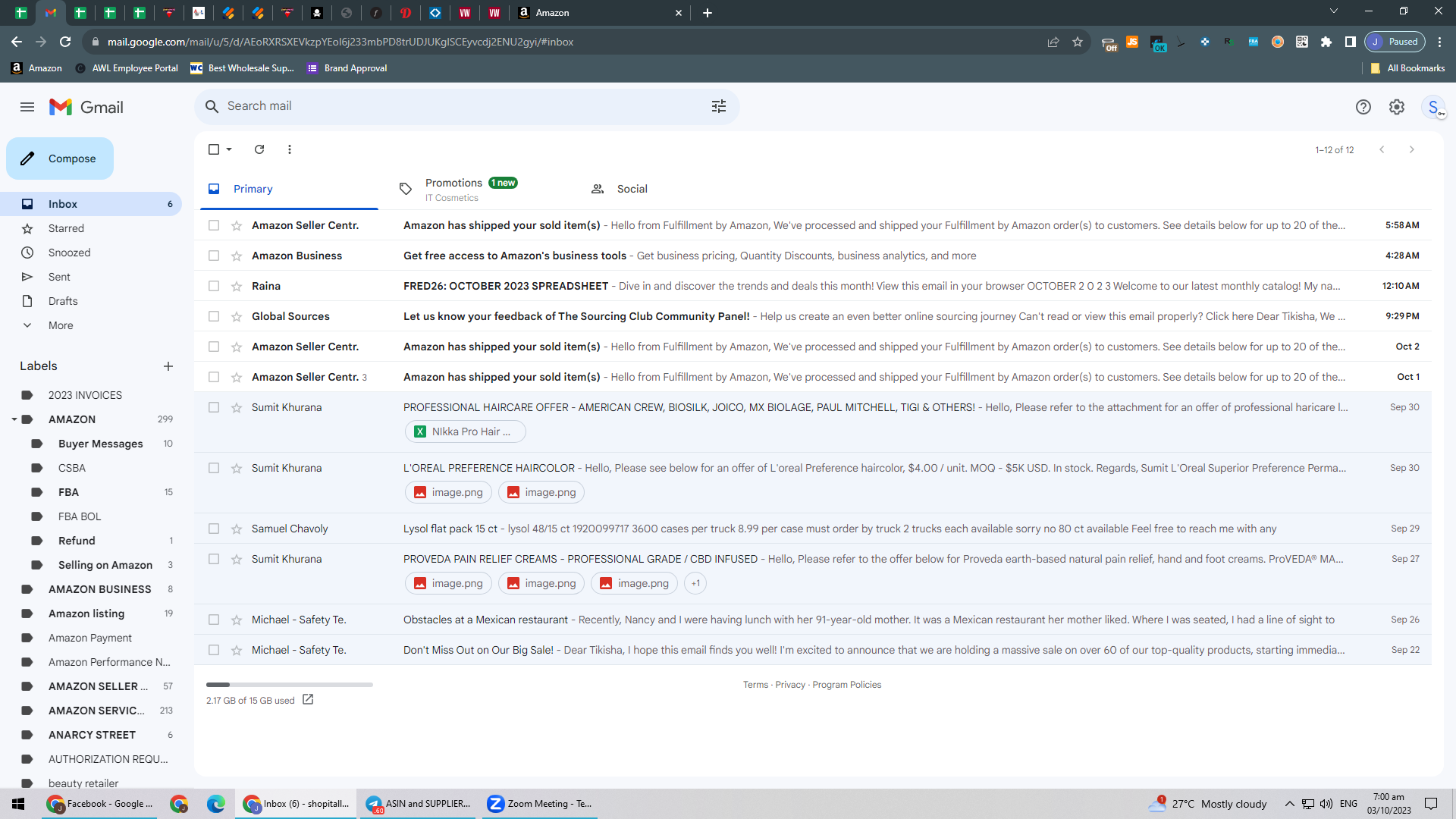Open Windows notification center icon
Screen dimensions: 1456x819
pos(1431,804)
